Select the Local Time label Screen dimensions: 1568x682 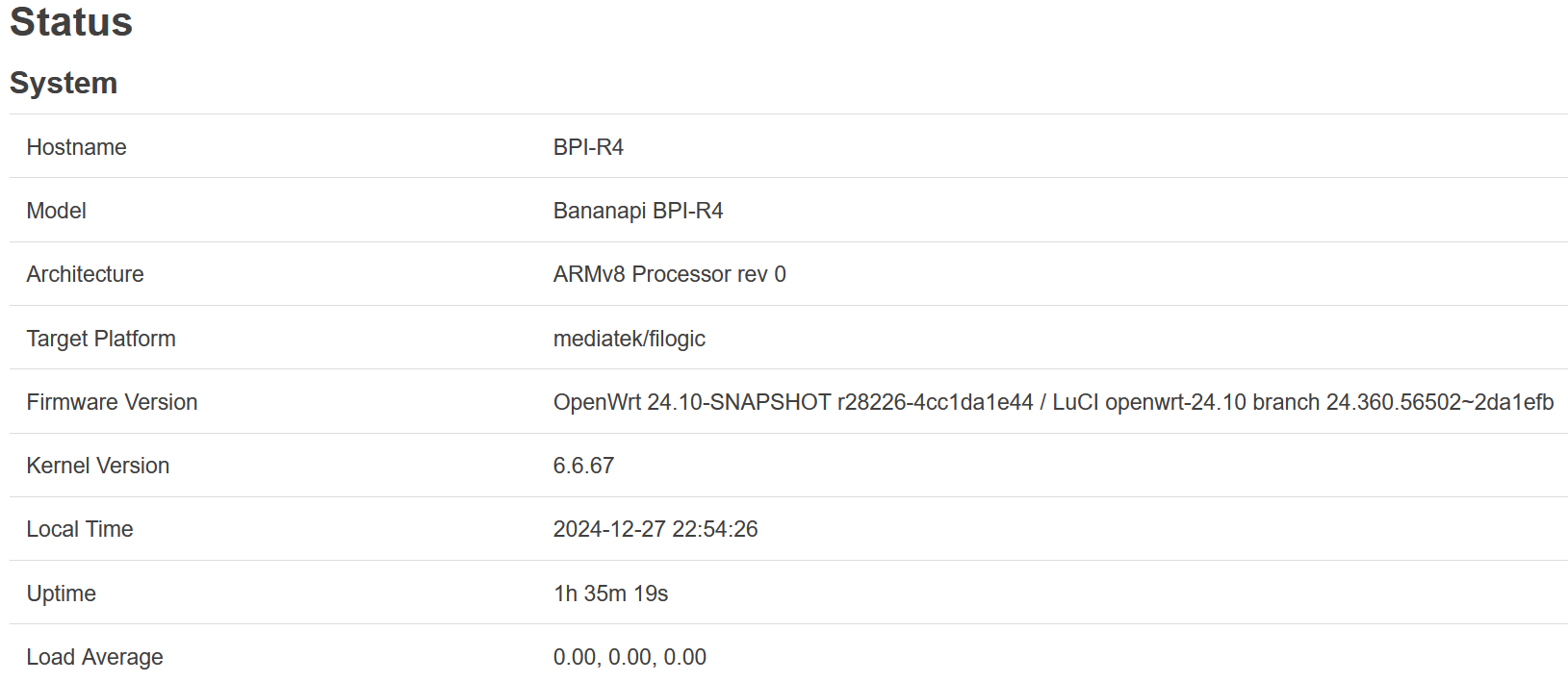[80, 529]
